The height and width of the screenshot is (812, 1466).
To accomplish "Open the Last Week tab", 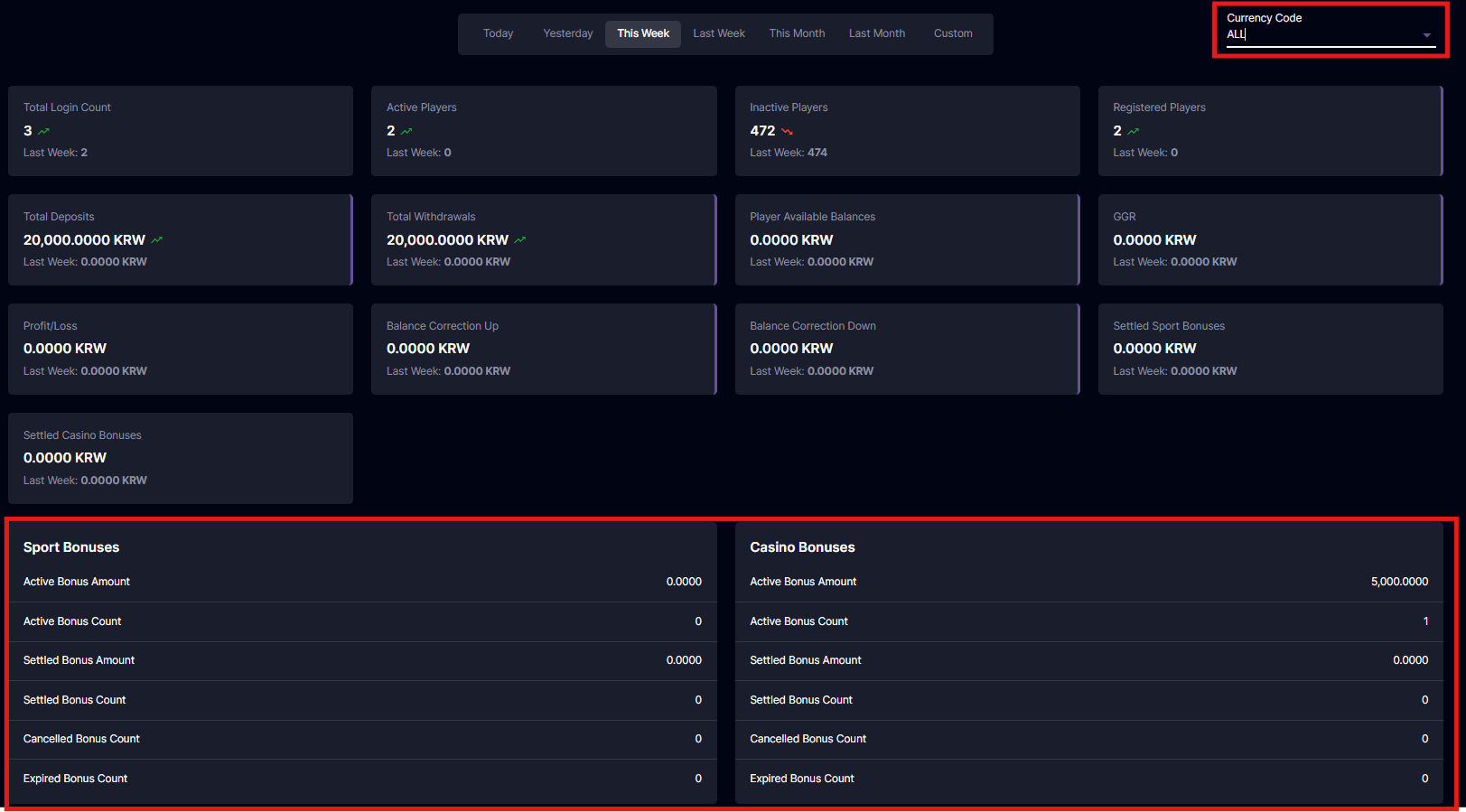I will (719, 33).
